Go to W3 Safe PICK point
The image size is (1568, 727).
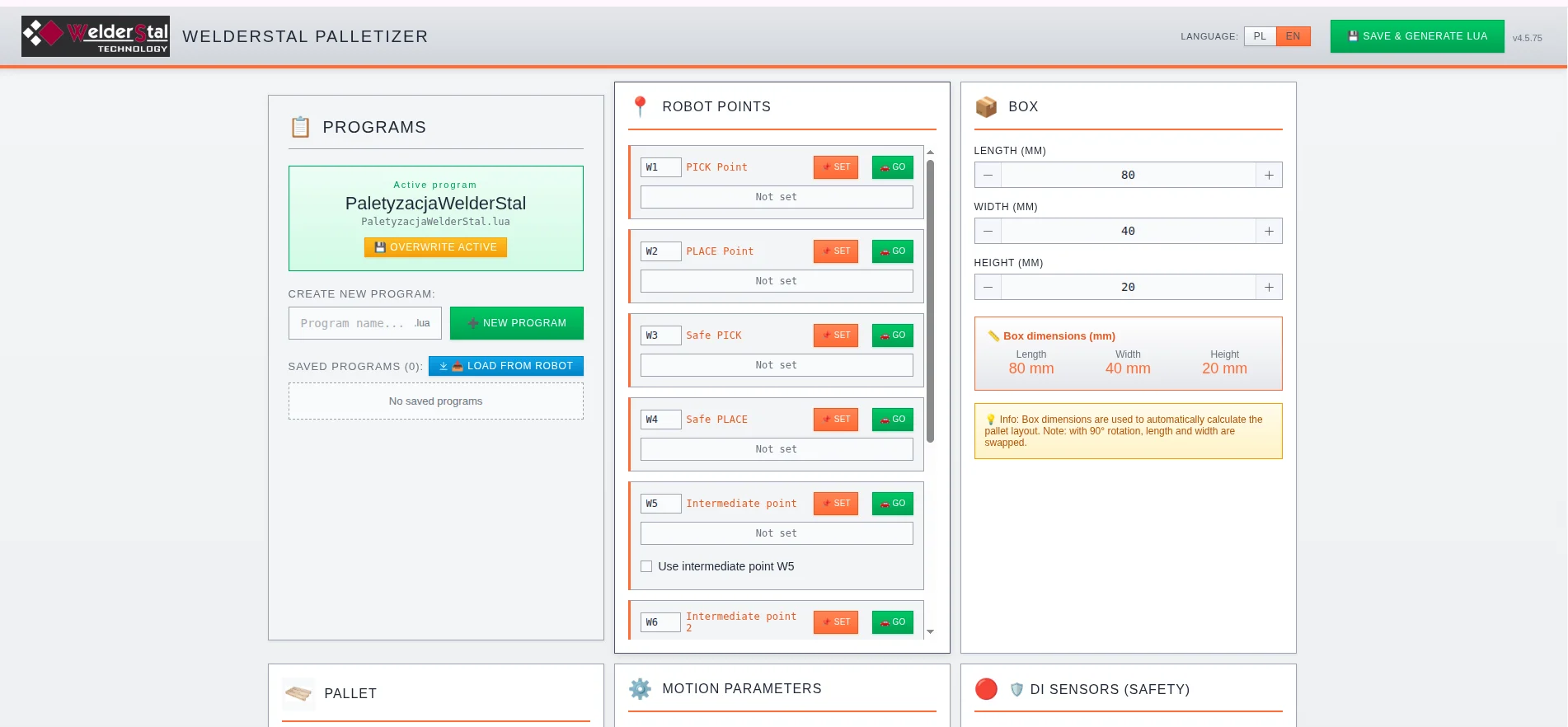[893, 335]
